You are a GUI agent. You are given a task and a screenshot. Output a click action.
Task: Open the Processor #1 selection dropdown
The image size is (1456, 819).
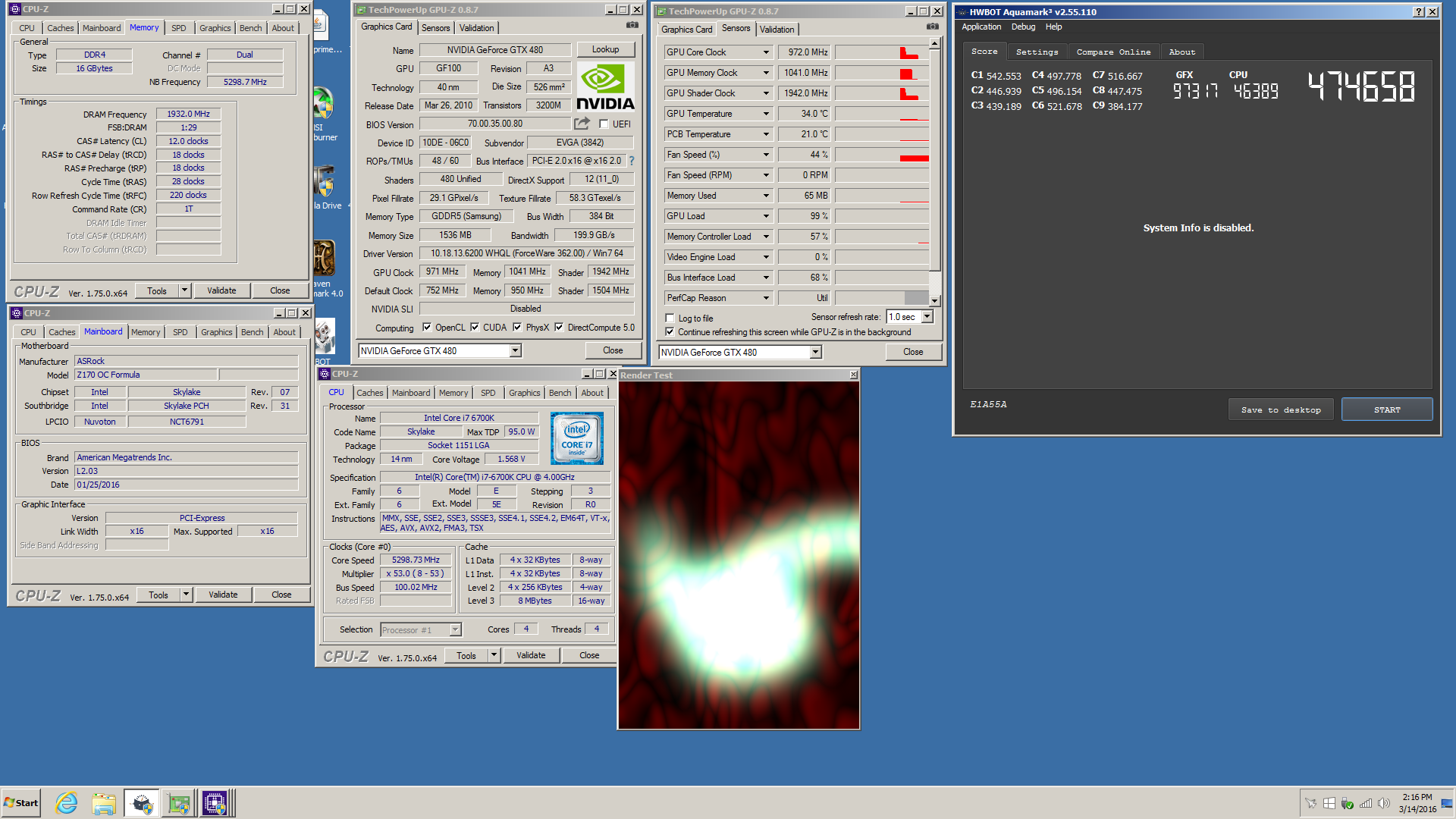click(455, 629)
